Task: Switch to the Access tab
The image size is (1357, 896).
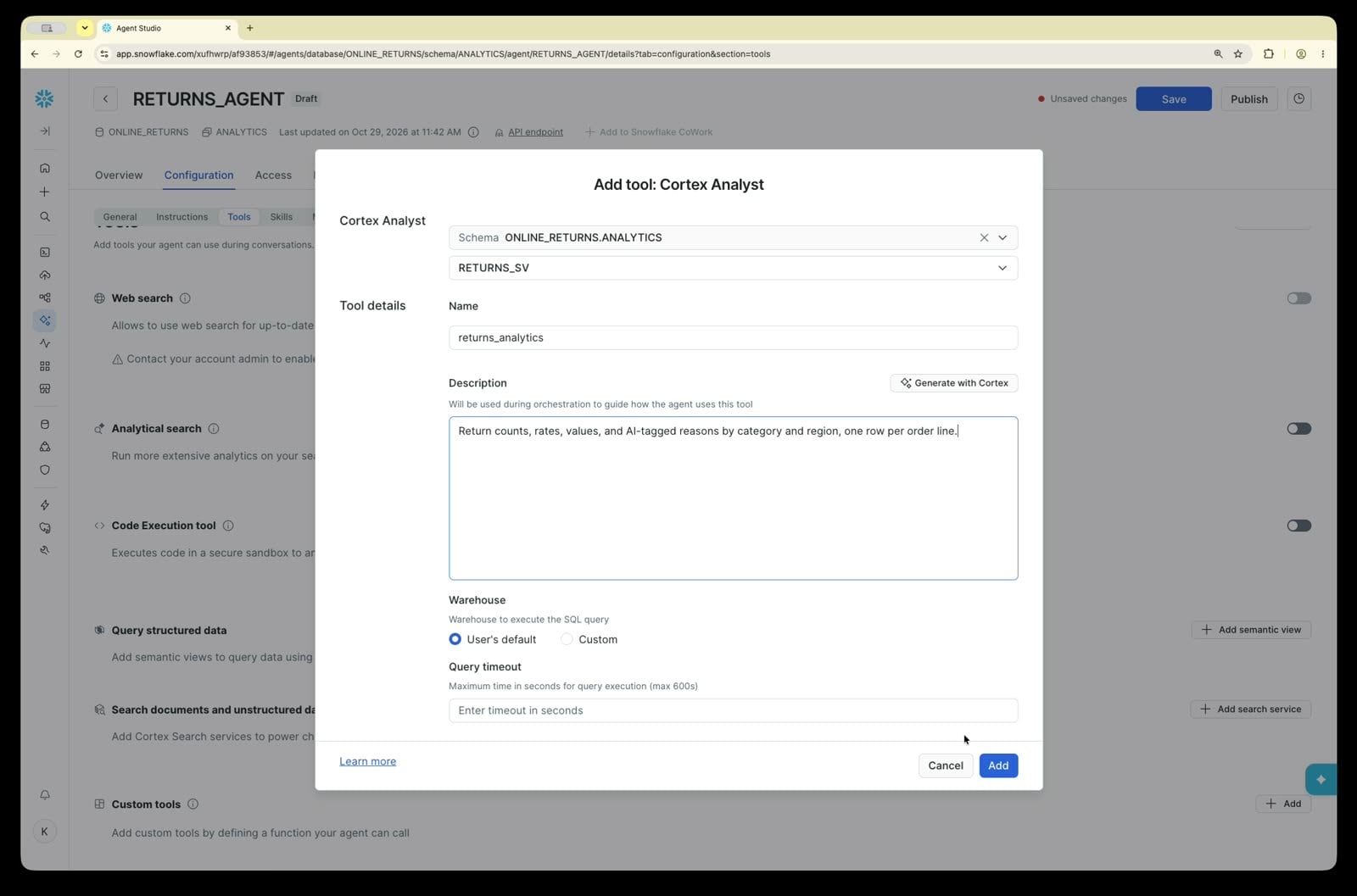Action: (x=273, y=175)
